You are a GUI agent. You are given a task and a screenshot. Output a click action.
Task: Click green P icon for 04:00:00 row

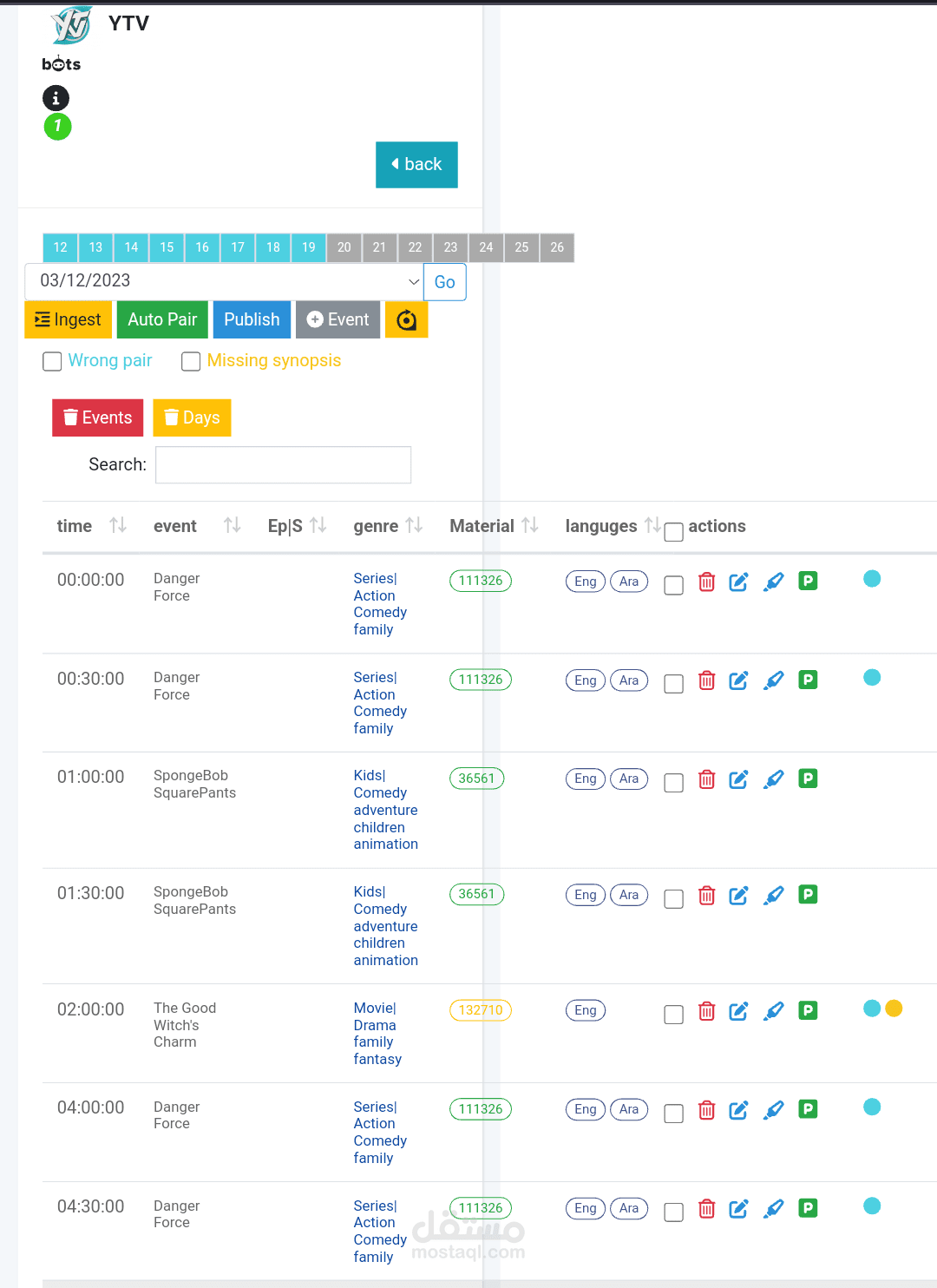tap(808, 1109)
